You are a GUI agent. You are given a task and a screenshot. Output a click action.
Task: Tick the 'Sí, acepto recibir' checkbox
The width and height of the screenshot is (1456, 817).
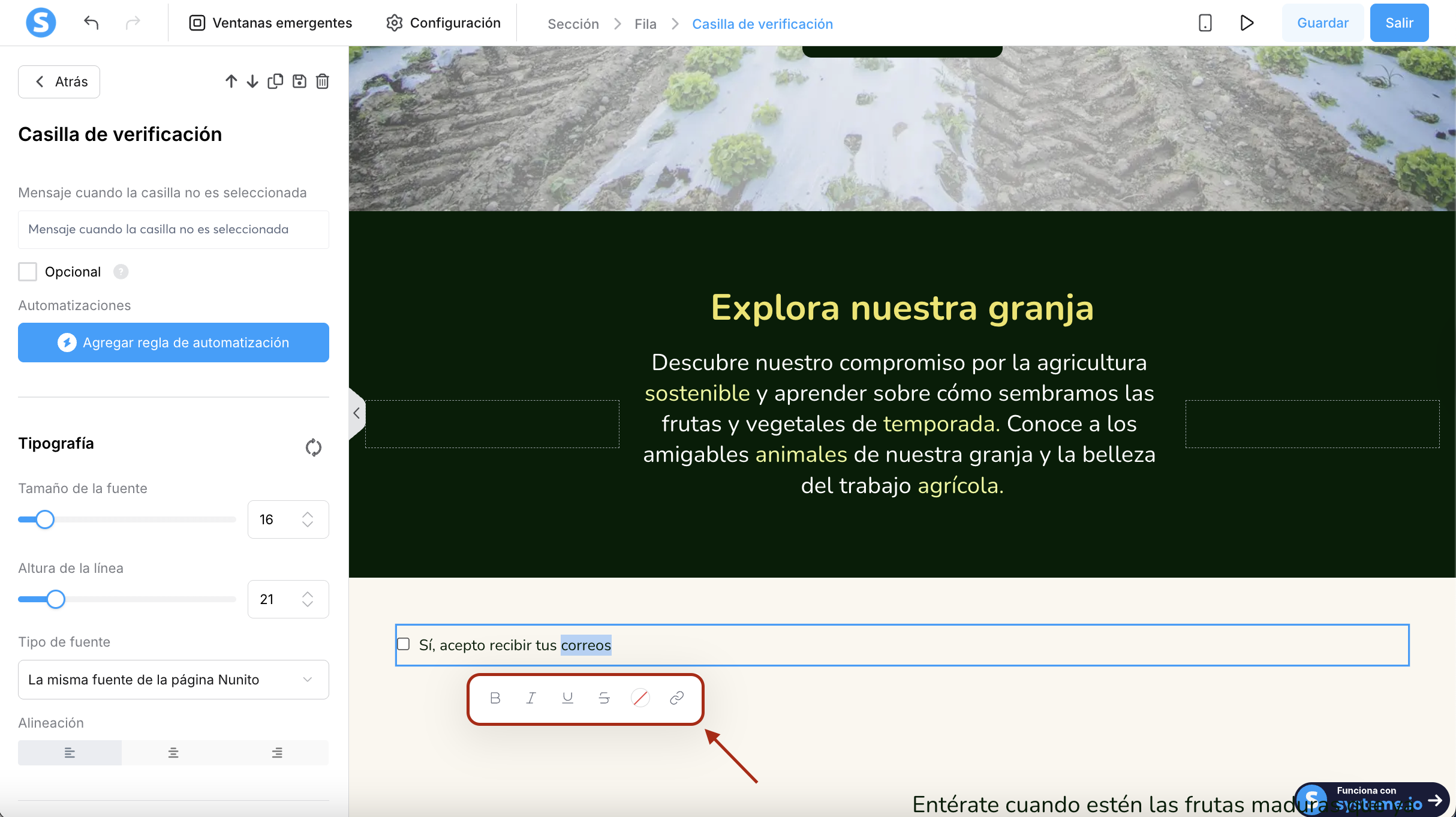click(404, 644)
